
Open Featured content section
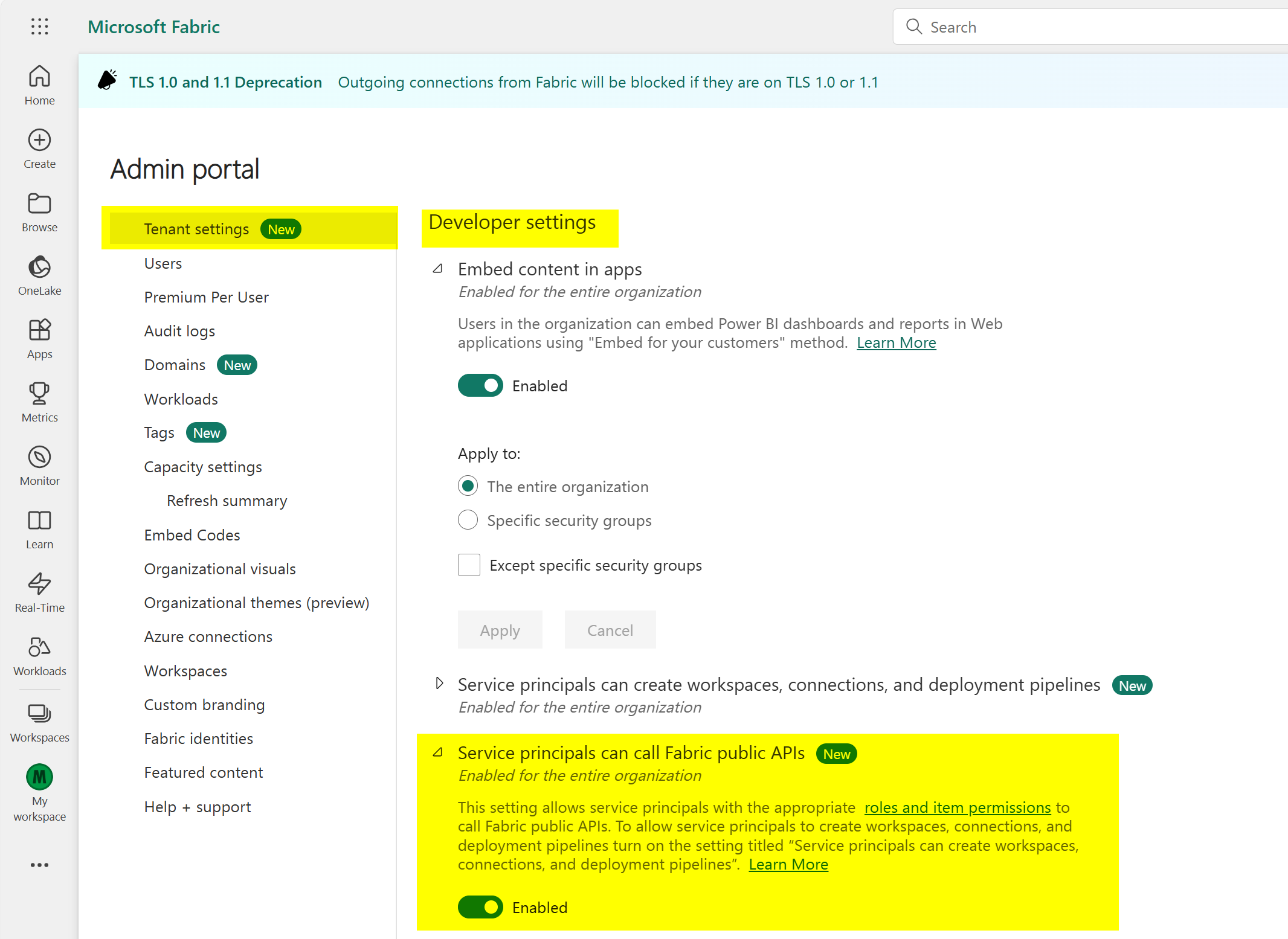[x=204, y=772]
